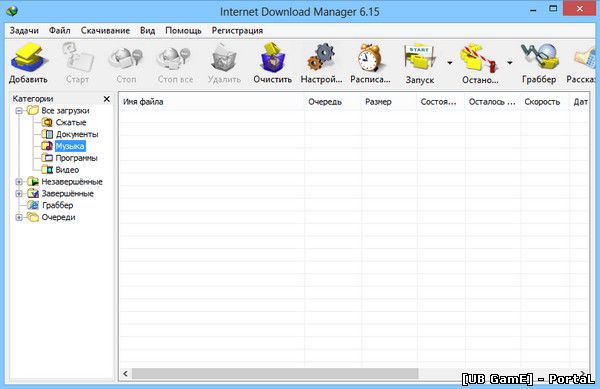Click the Незавершённые folder icon
Image resolution: width=600 pixels, height=389 pixels.
point(33,182)
